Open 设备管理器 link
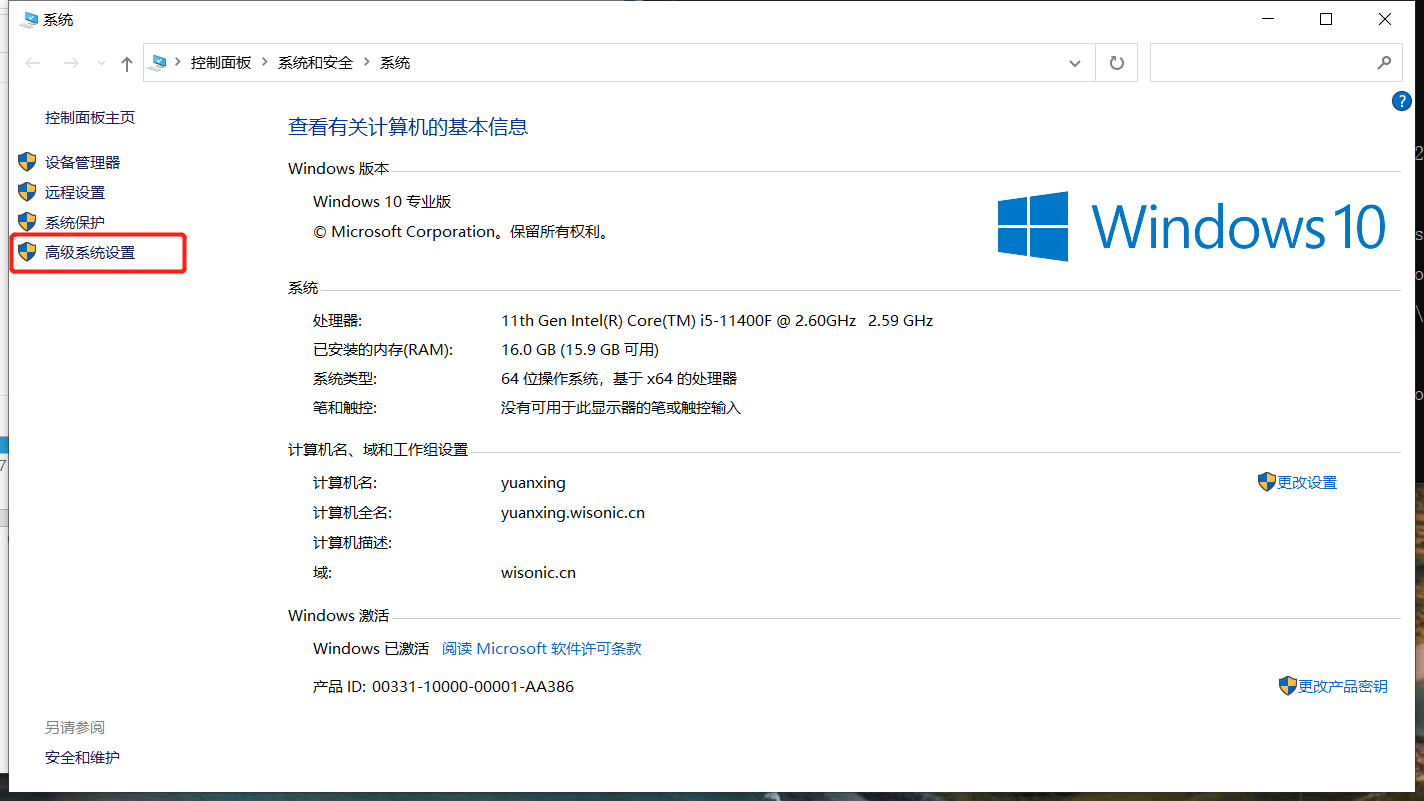This screenshot has height=801, width=1424. [82, 162]
